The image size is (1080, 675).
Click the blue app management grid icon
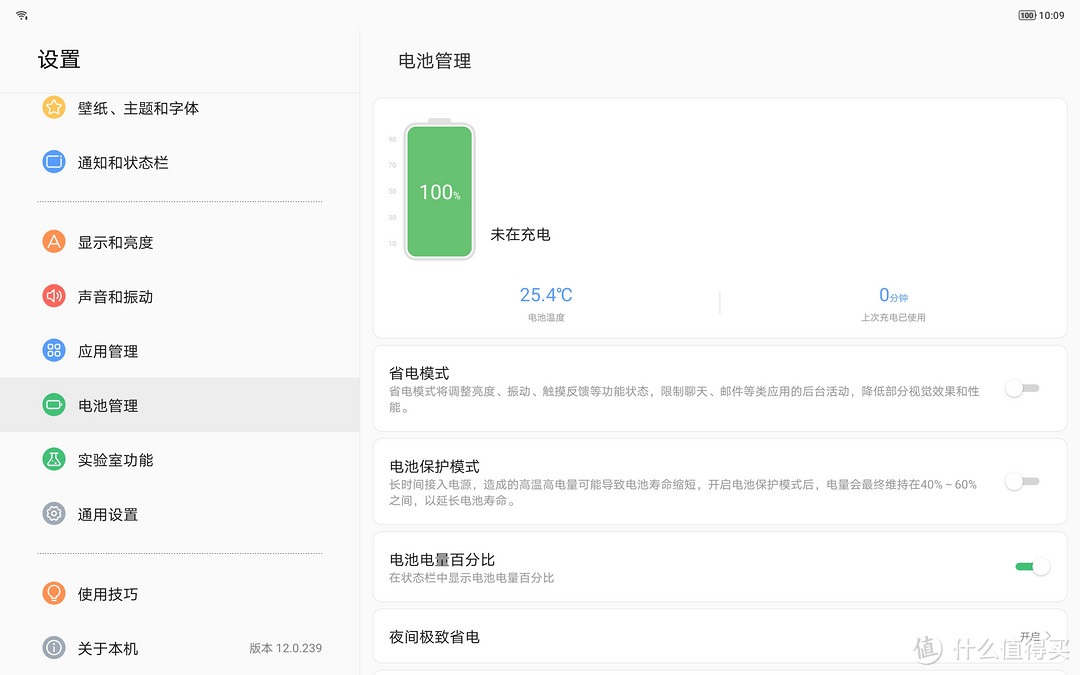tap(54, 351)
